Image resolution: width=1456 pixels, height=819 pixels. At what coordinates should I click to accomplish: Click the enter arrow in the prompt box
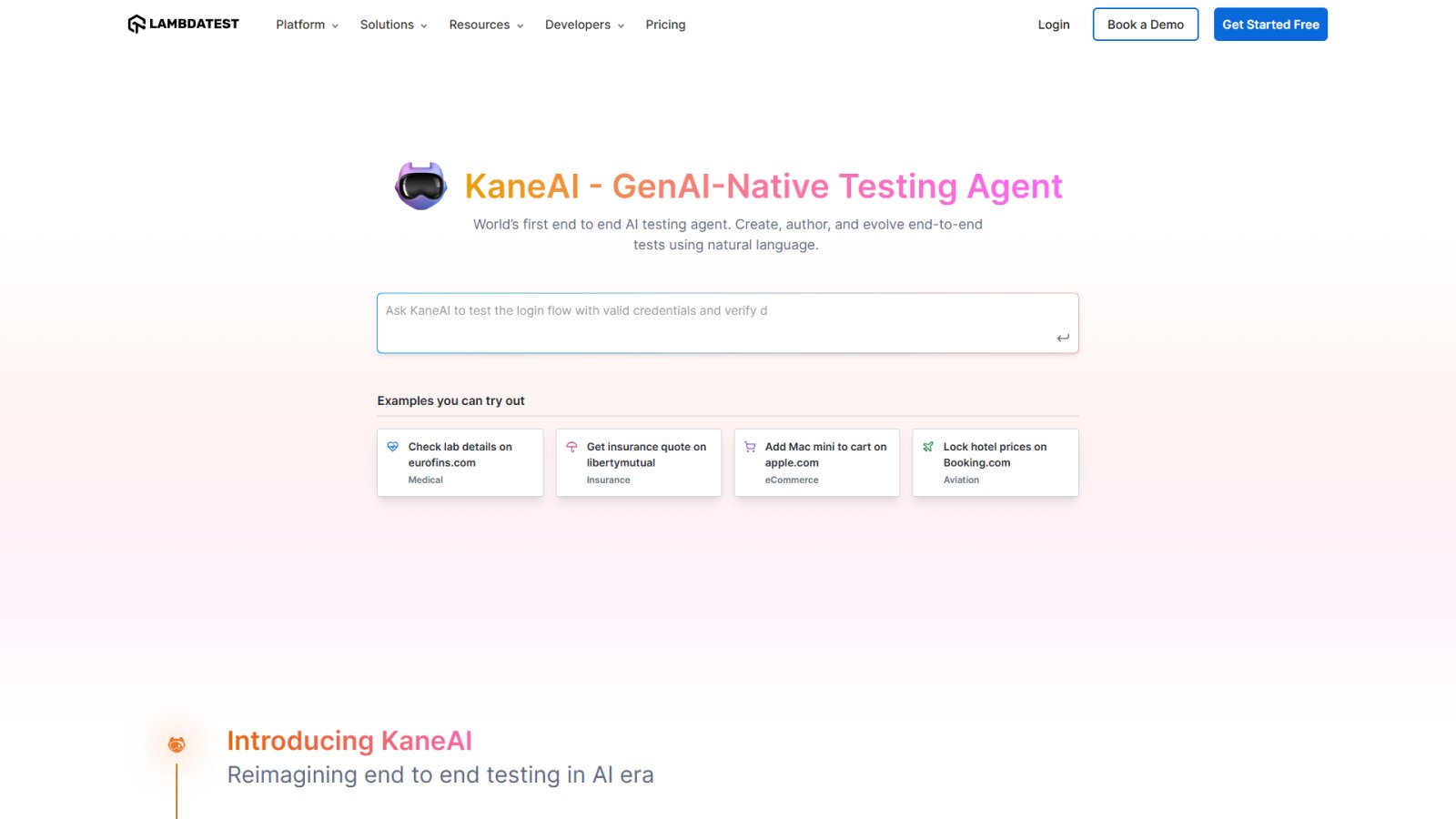1062,336
